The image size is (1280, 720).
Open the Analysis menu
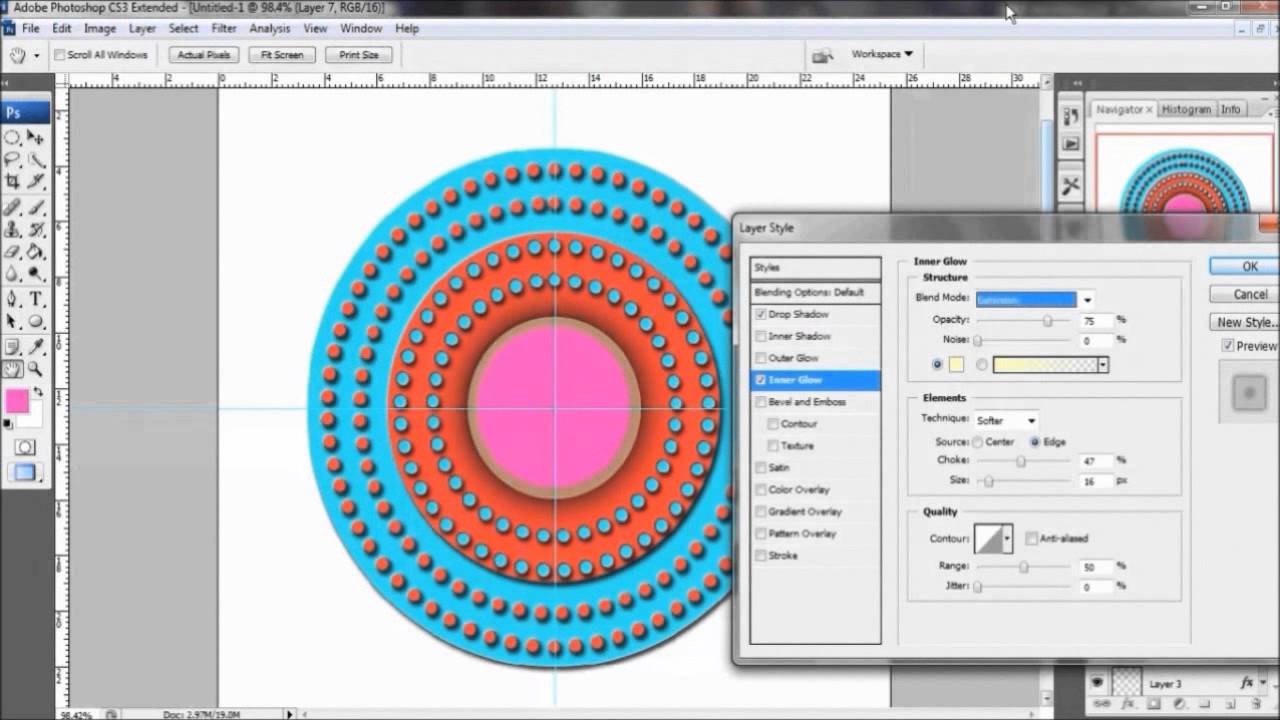click(270, 29)
